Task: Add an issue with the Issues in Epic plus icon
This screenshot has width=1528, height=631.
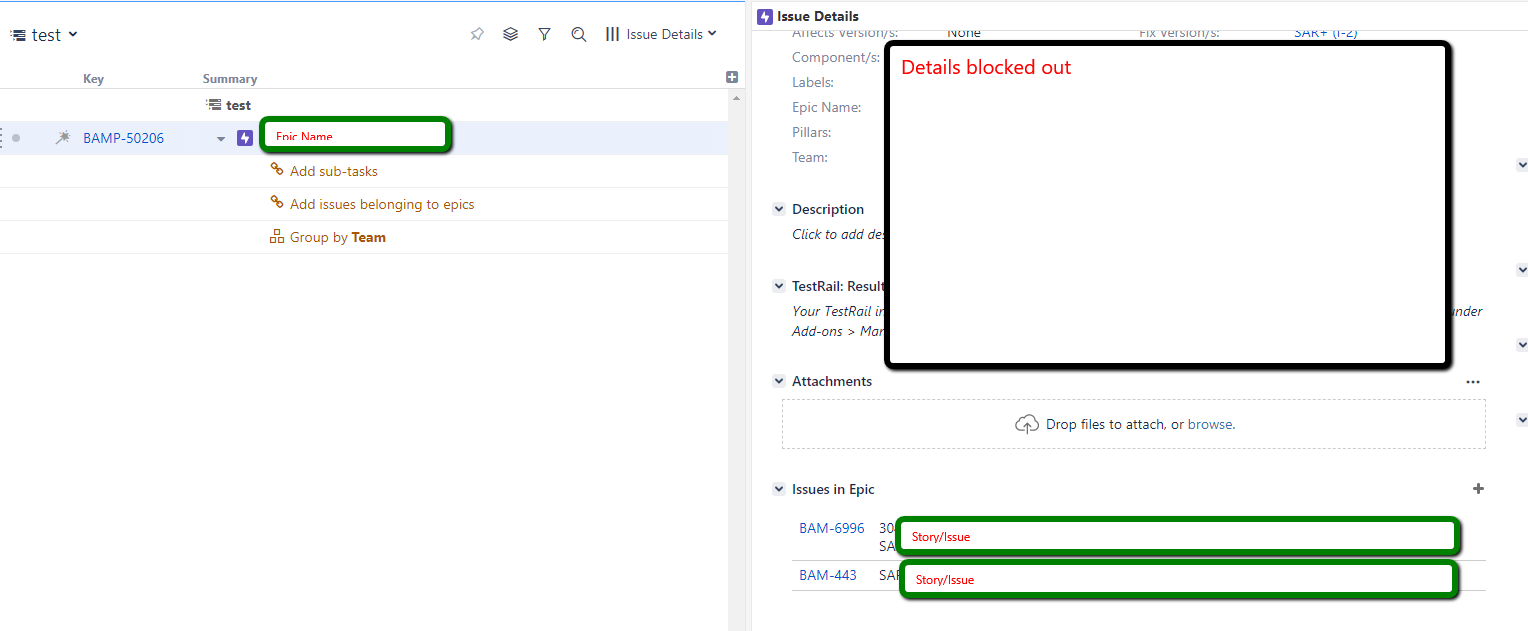Action: coord(1479,489)
